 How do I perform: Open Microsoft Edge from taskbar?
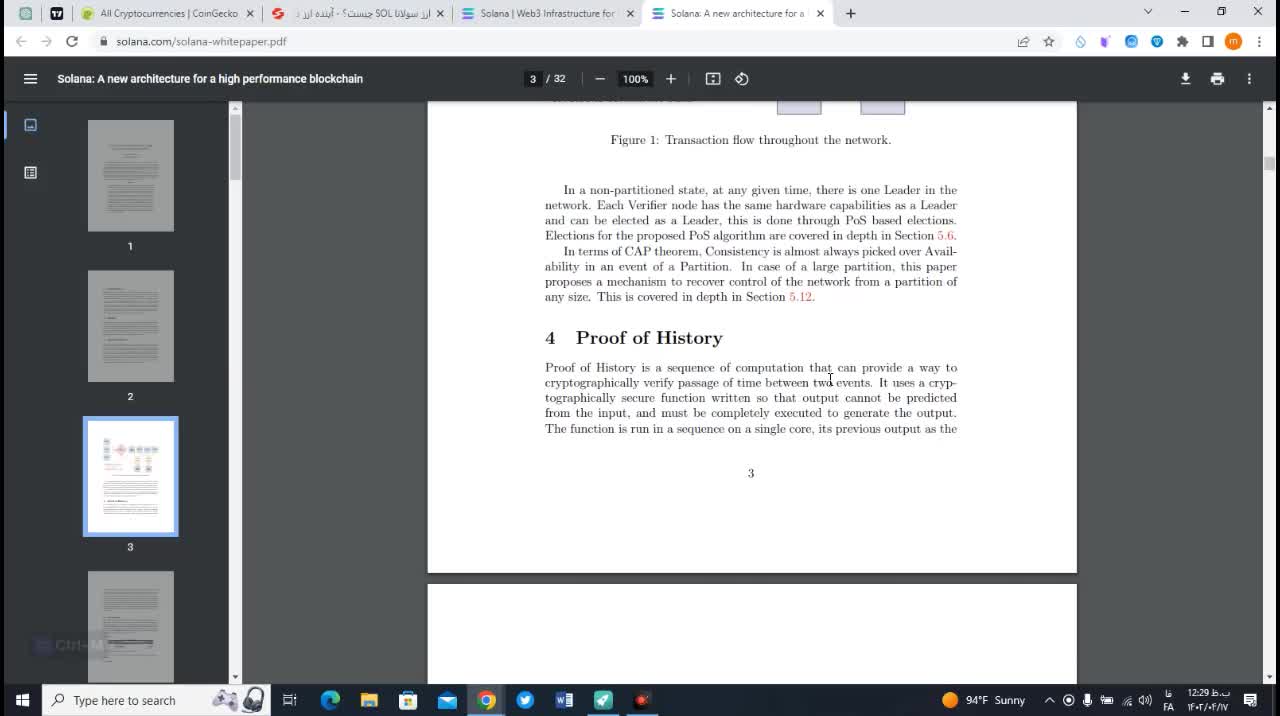pyautogui.click(x=330, y=700)
